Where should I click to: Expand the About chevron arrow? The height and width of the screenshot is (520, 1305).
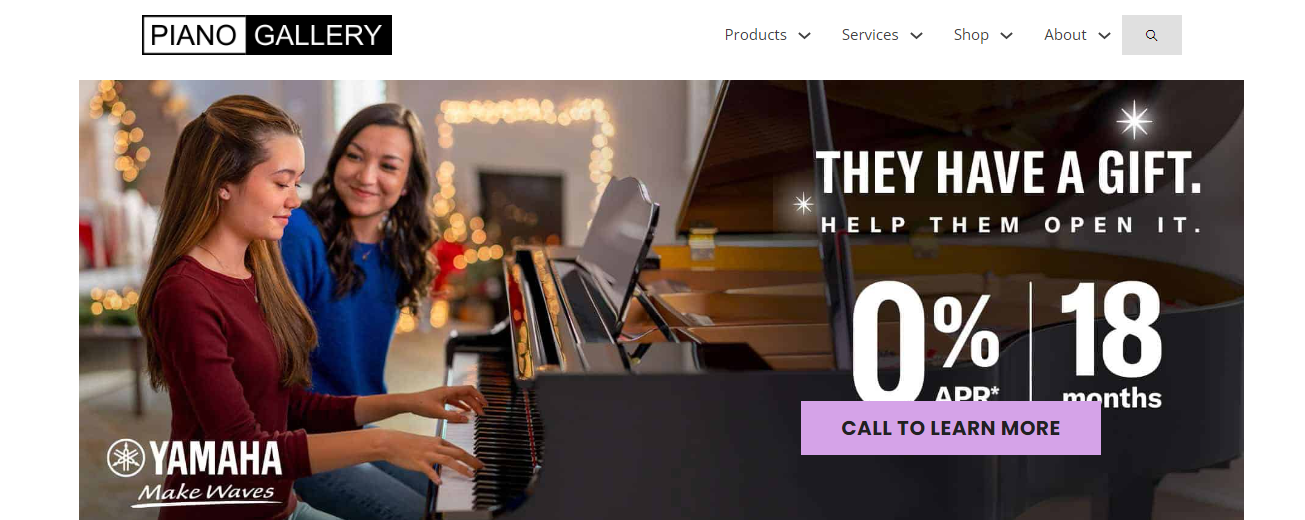[1104, 35]
